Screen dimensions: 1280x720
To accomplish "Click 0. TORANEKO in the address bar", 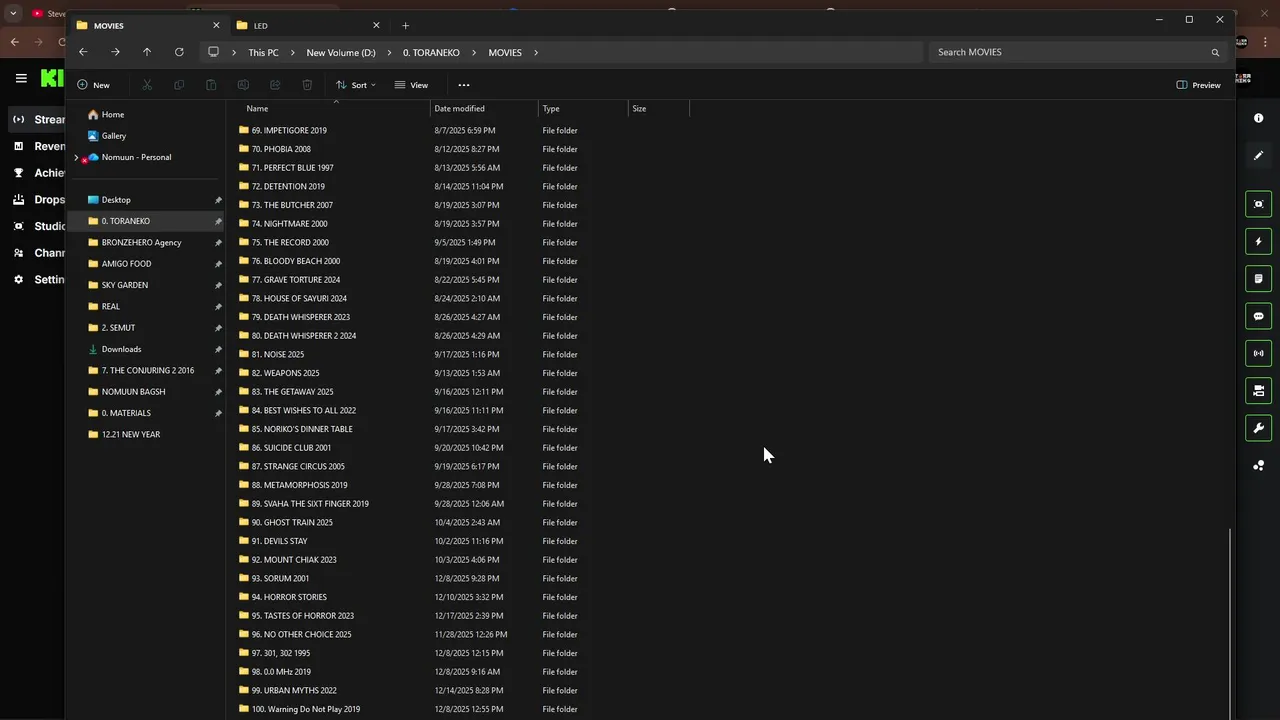I will 431,52.
